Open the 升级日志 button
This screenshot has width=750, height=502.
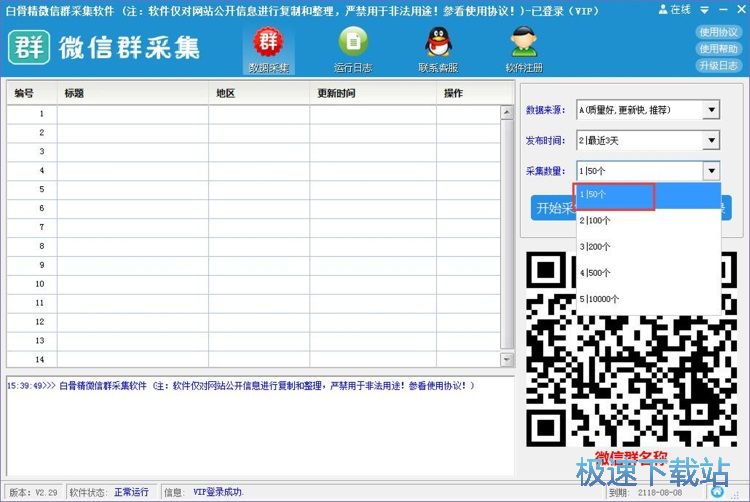[x=718, y=65]
